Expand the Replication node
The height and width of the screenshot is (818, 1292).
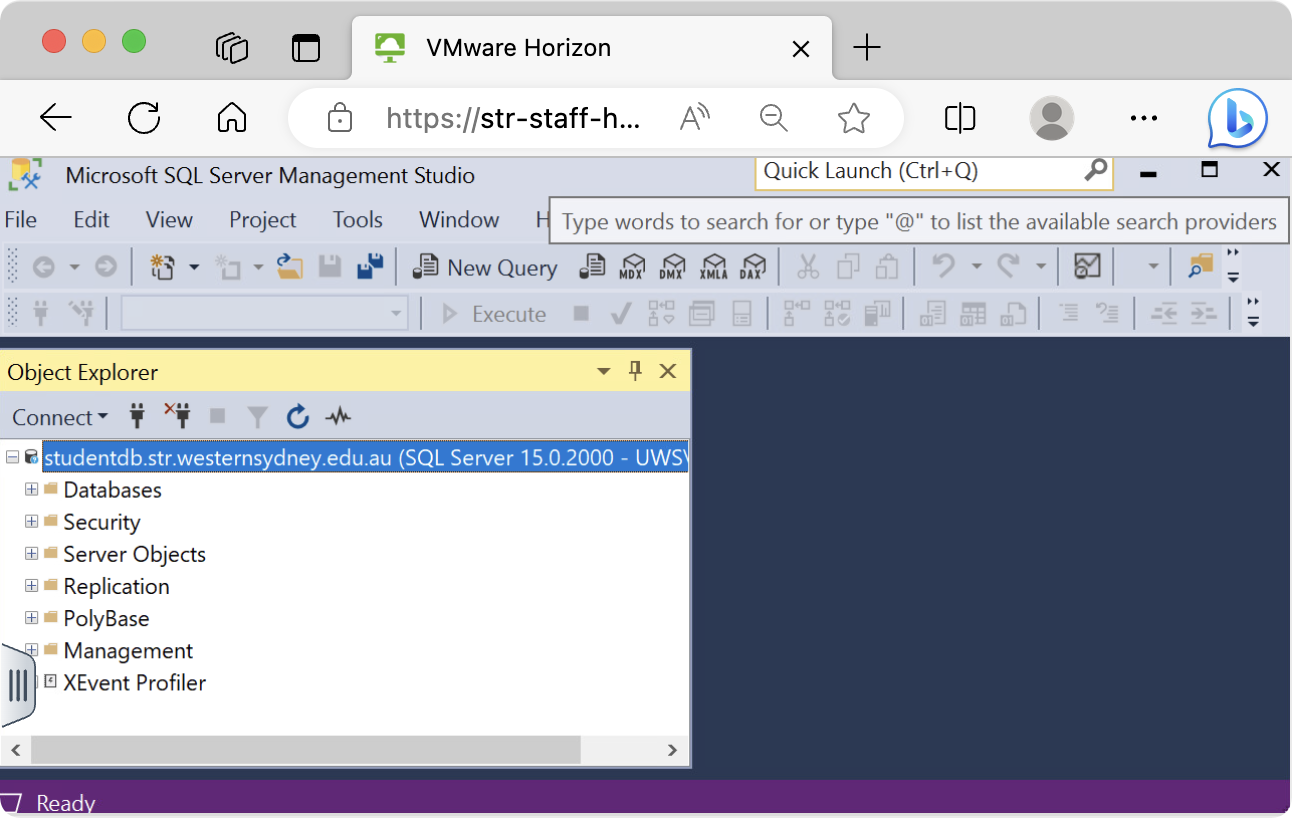(31, 585)
